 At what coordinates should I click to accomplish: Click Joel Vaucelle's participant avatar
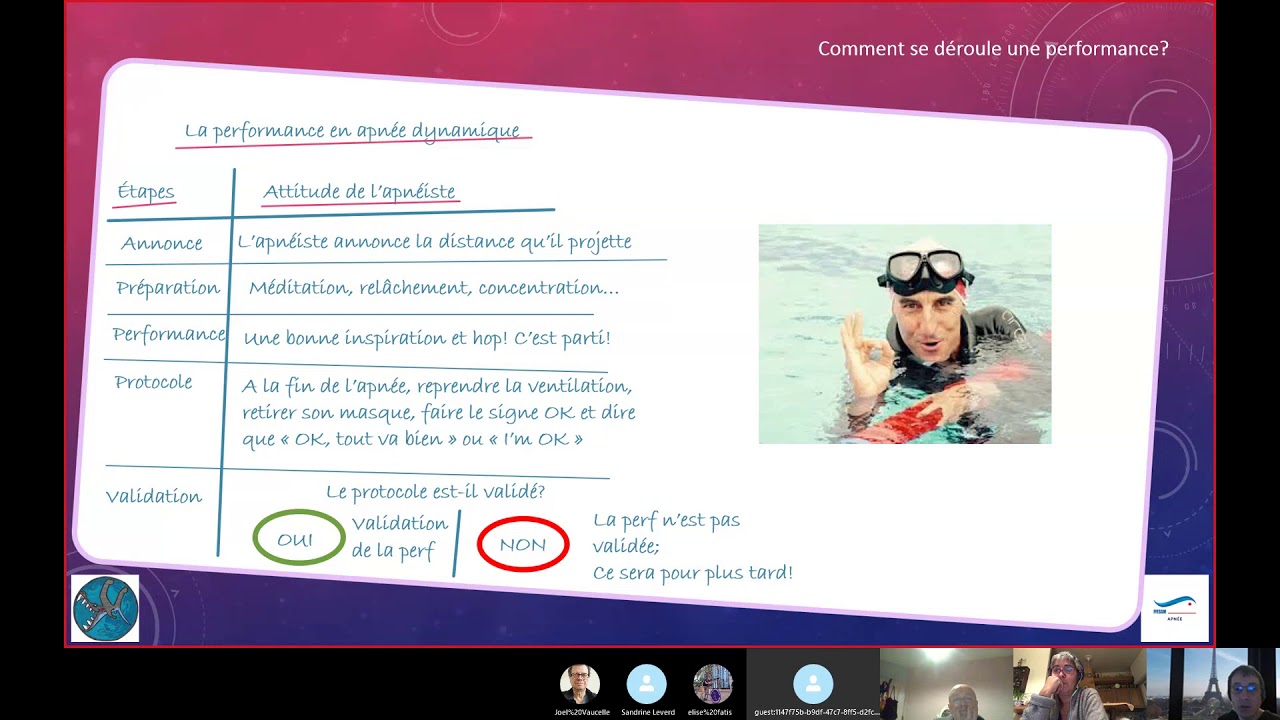[x=579, y=684]
